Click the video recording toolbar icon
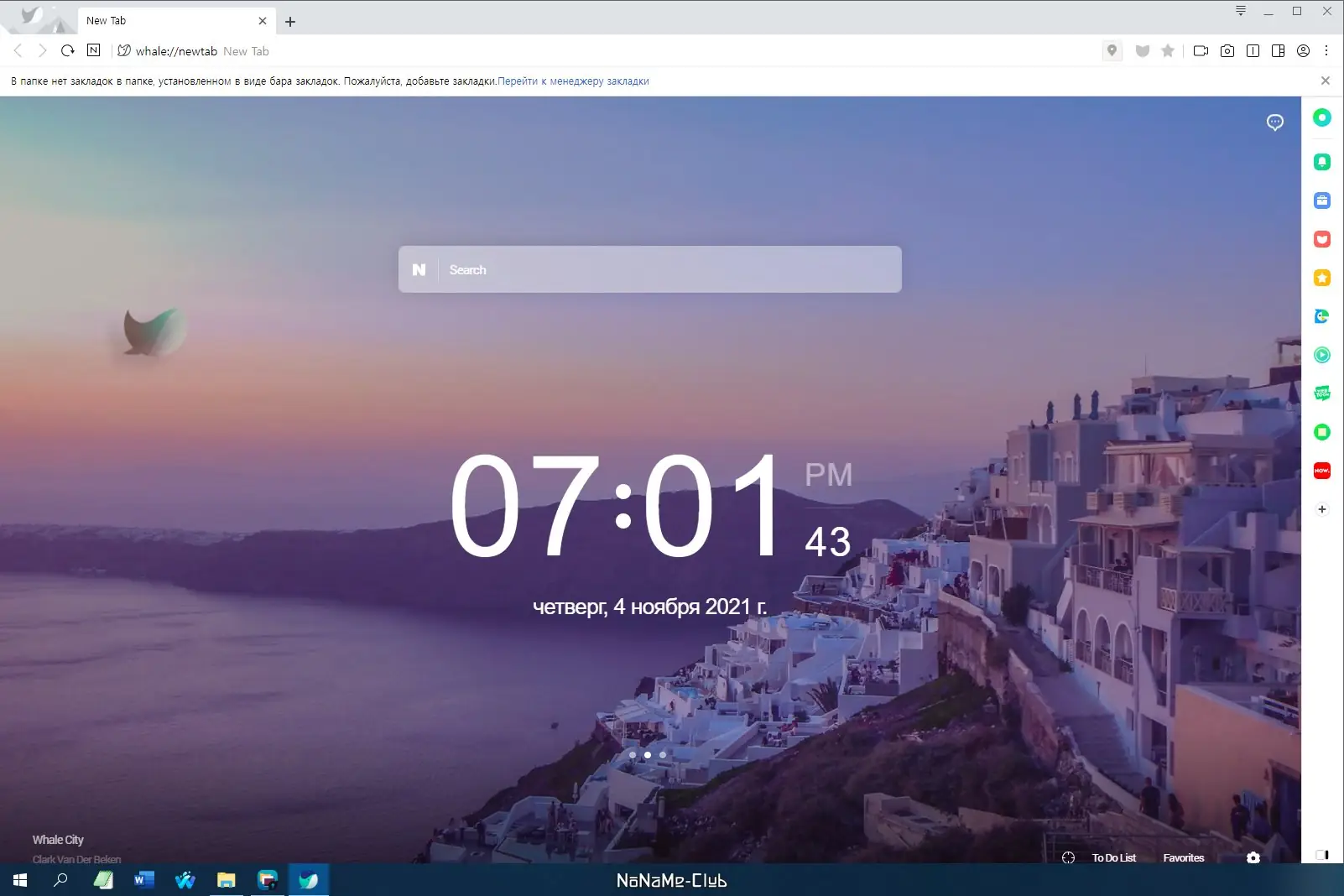Viewport: 1344px width, 896px height. (1201, 50)
